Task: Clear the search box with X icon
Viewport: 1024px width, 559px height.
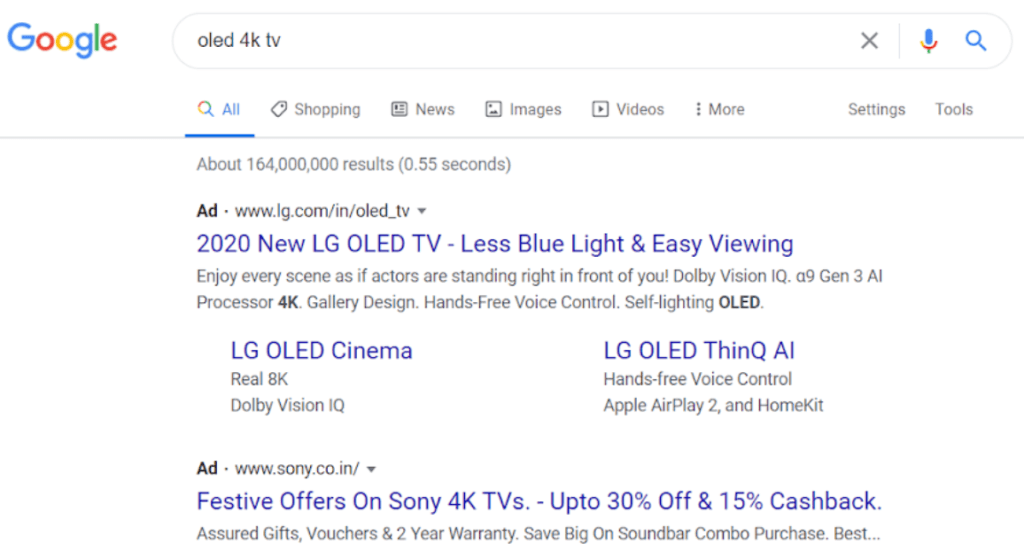Action: [x=869, y=40]
